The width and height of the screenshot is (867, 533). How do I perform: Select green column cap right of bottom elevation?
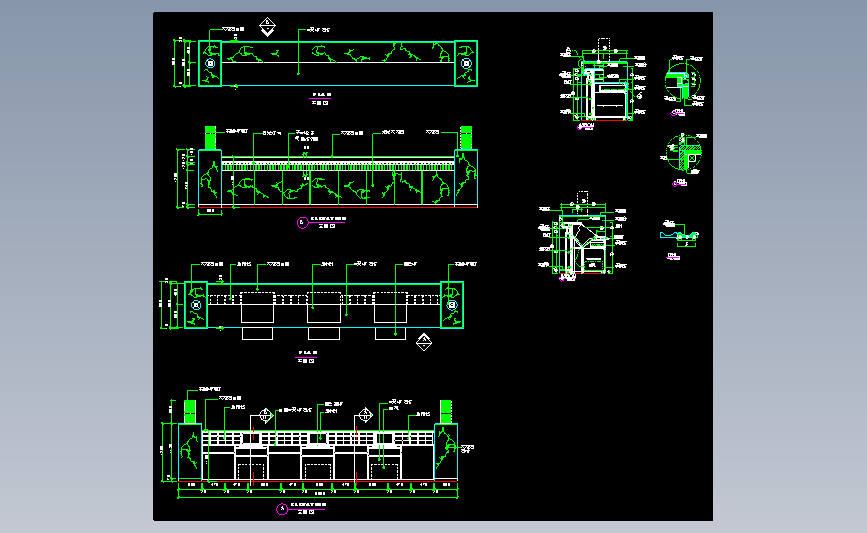pyautogui.click(x=446, y=412)
